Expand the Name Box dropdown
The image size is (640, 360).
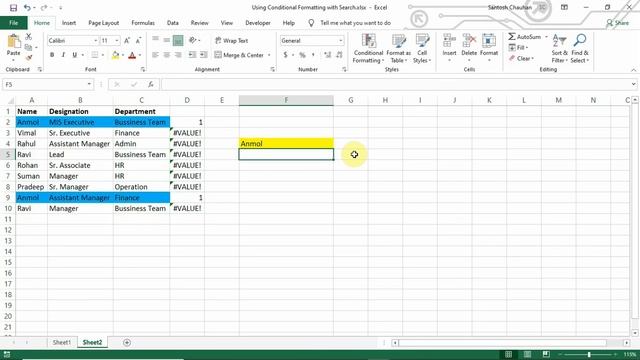coord(89,84)
